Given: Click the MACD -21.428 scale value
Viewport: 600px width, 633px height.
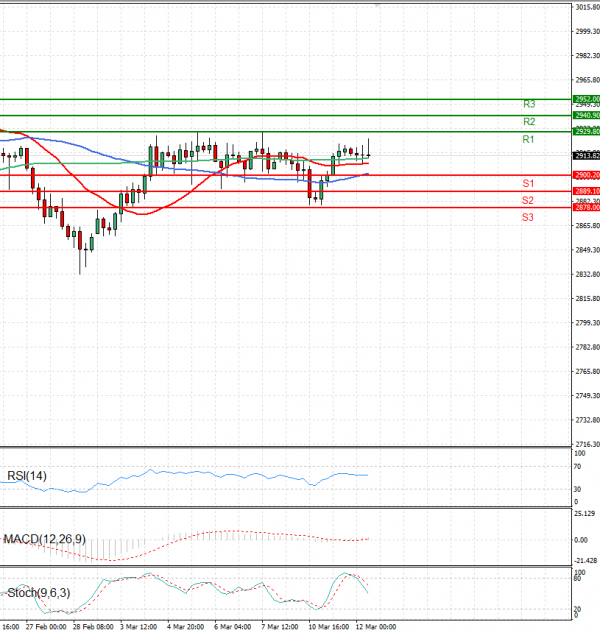Looking at the screenshot, I should pos(585,560).
